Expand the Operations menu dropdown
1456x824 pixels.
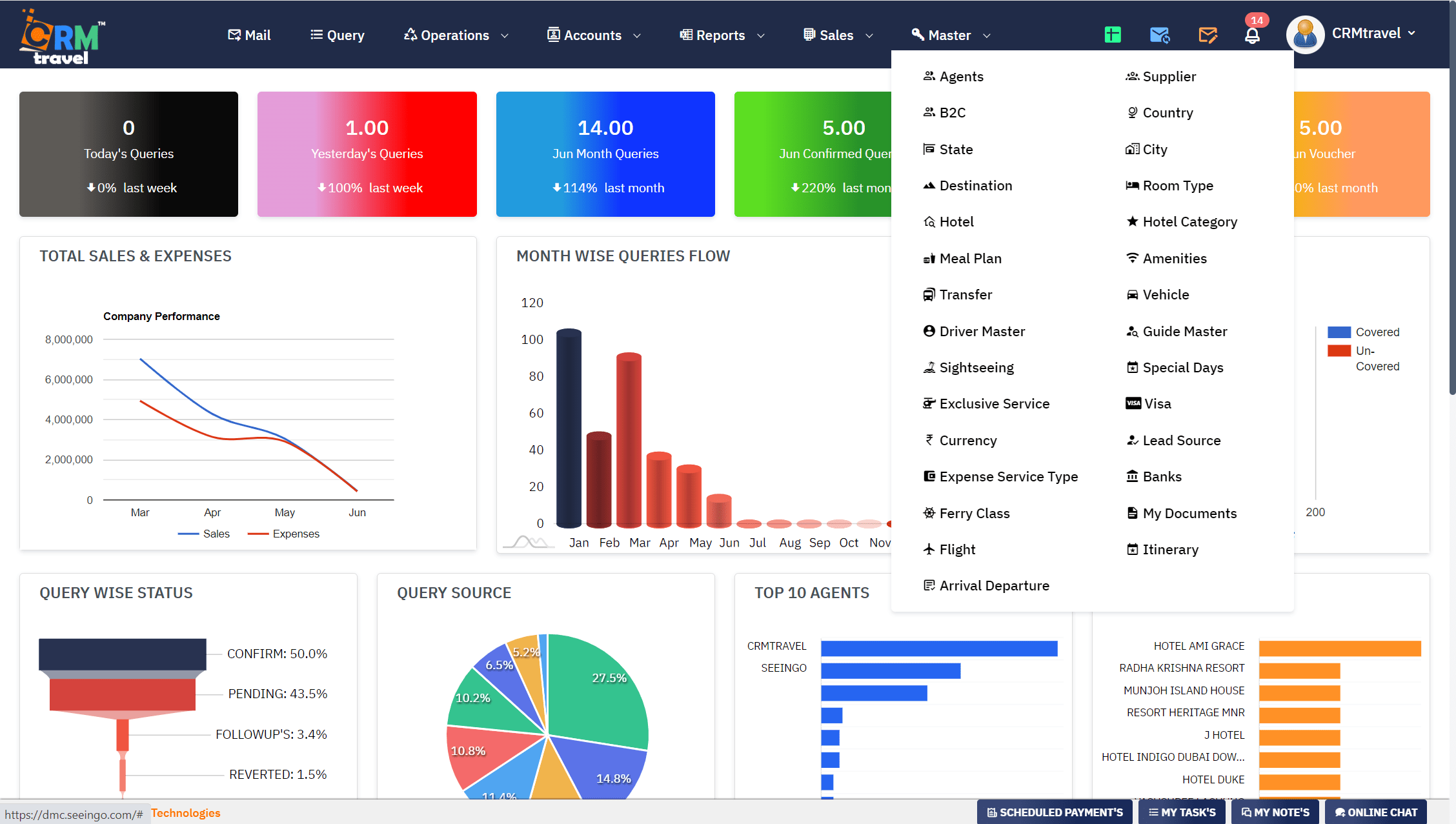[456, 35]
